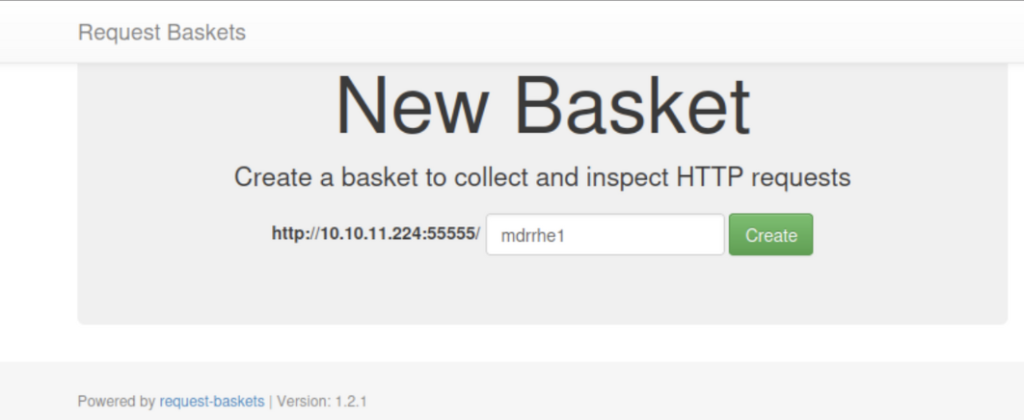Click the basket URL prefix label
This screenshot has width=1024, height=420.
pyautogui.click(x=376, y=235)
